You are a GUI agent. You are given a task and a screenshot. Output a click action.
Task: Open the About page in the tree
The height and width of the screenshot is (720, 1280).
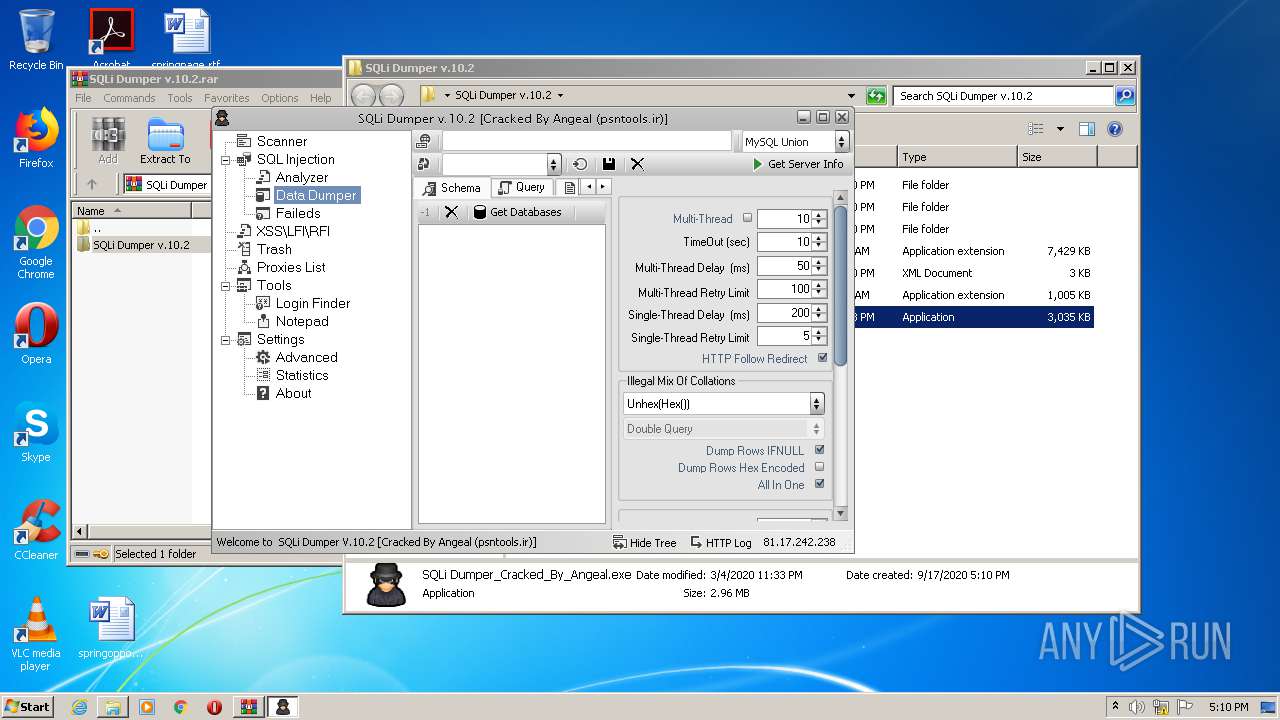293,393
